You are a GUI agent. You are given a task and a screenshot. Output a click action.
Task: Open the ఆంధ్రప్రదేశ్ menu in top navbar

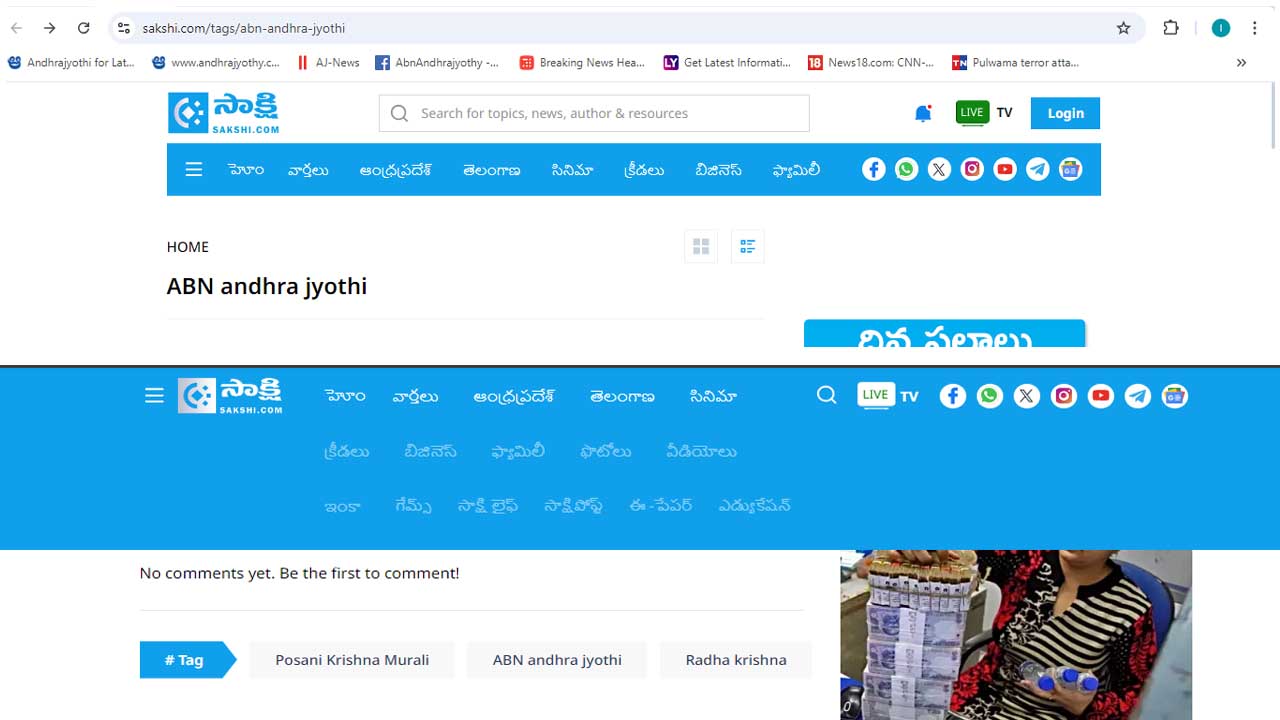[x=396, y=170]
